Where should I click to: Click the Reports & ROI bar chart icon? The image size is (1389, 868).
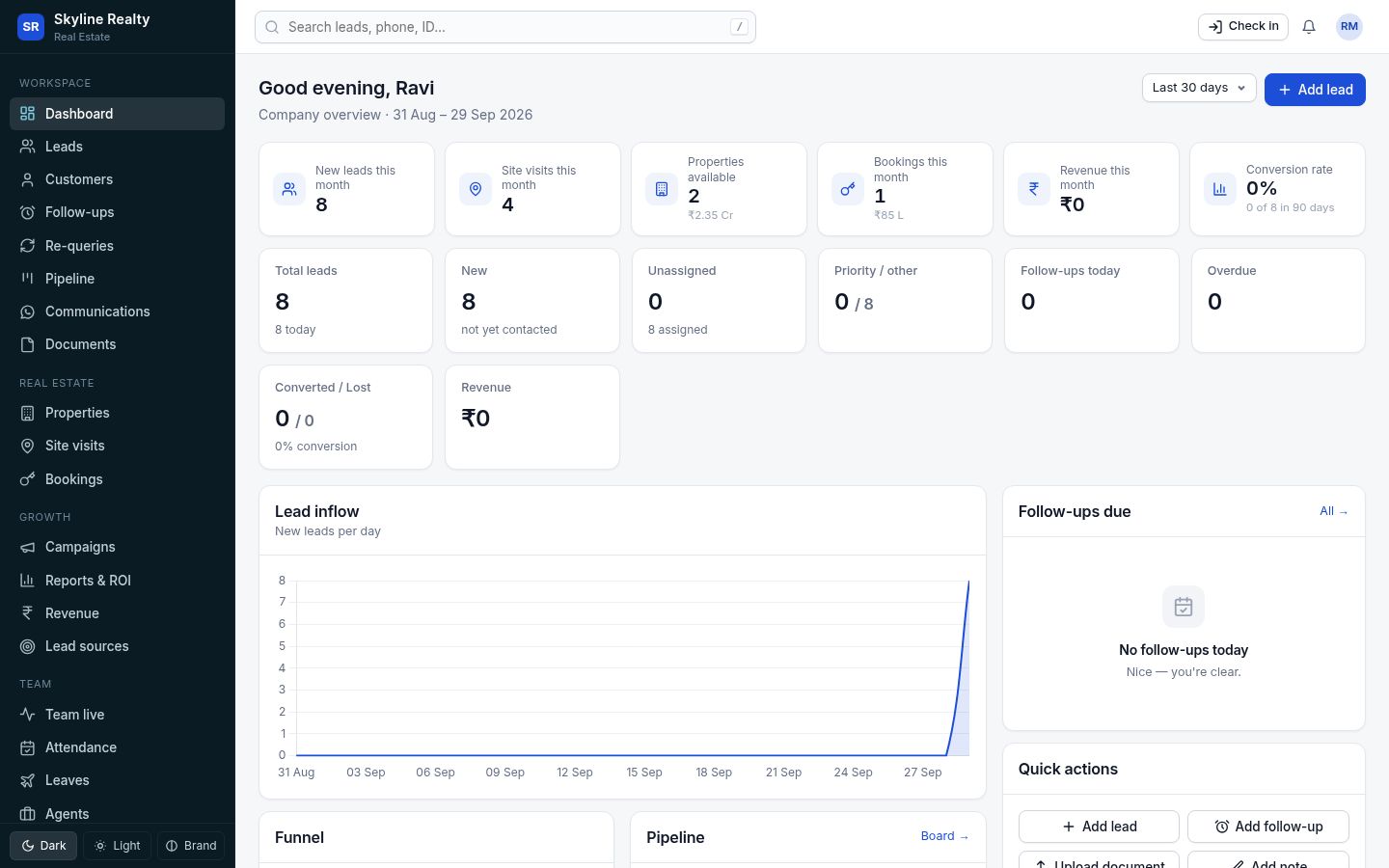coord(28,581)
